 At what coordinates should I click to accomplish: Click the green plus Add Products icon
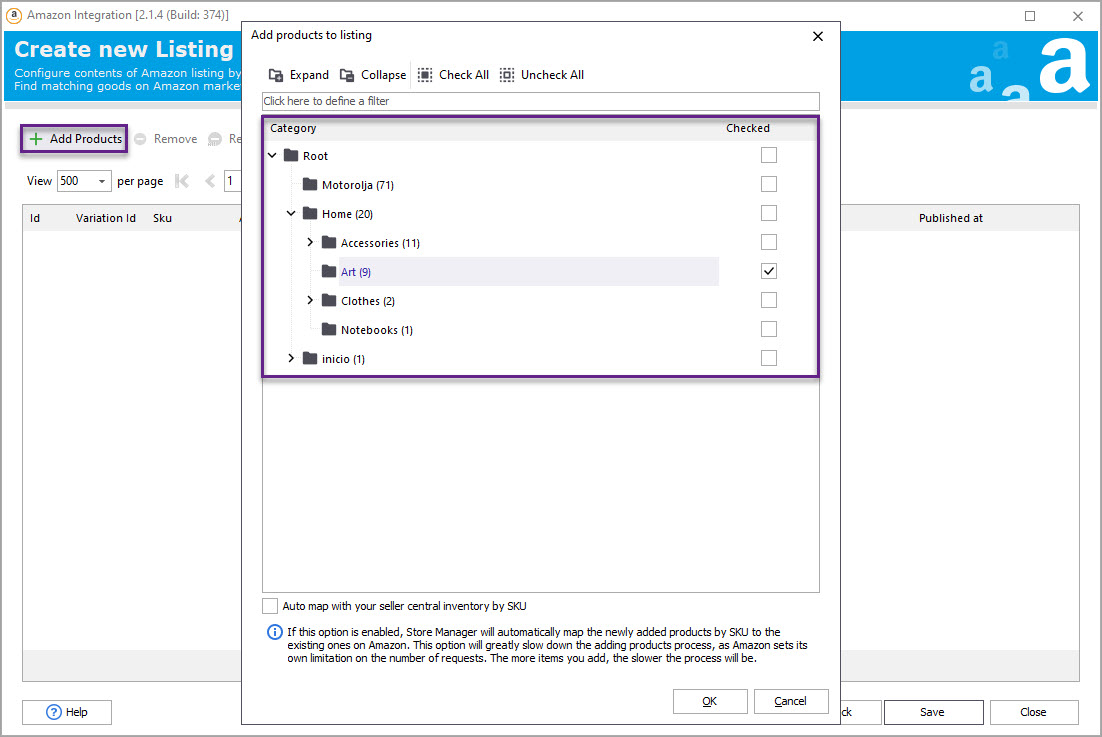36,139
